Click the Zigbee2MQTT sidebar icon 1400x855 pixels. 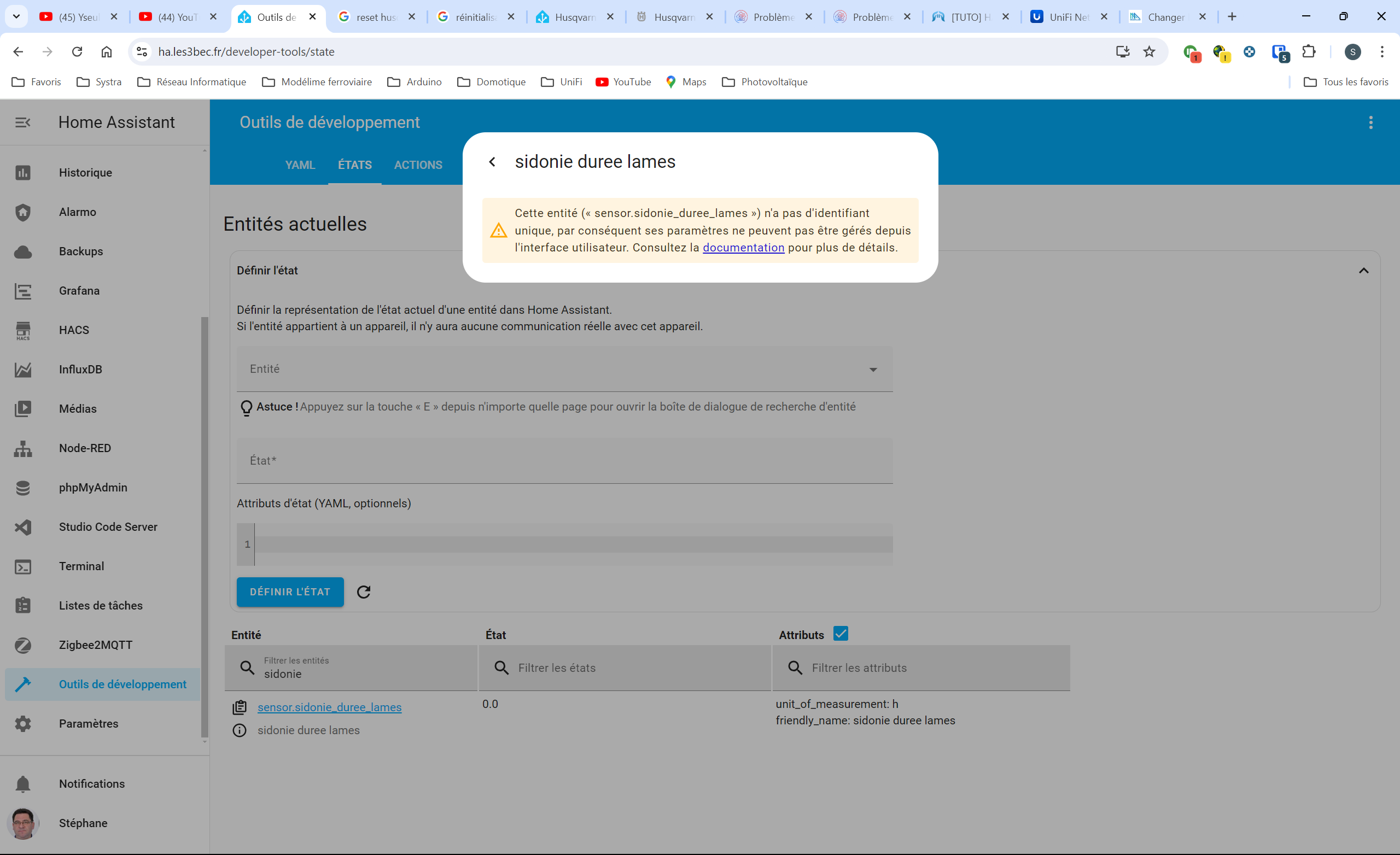coord(23,645)
